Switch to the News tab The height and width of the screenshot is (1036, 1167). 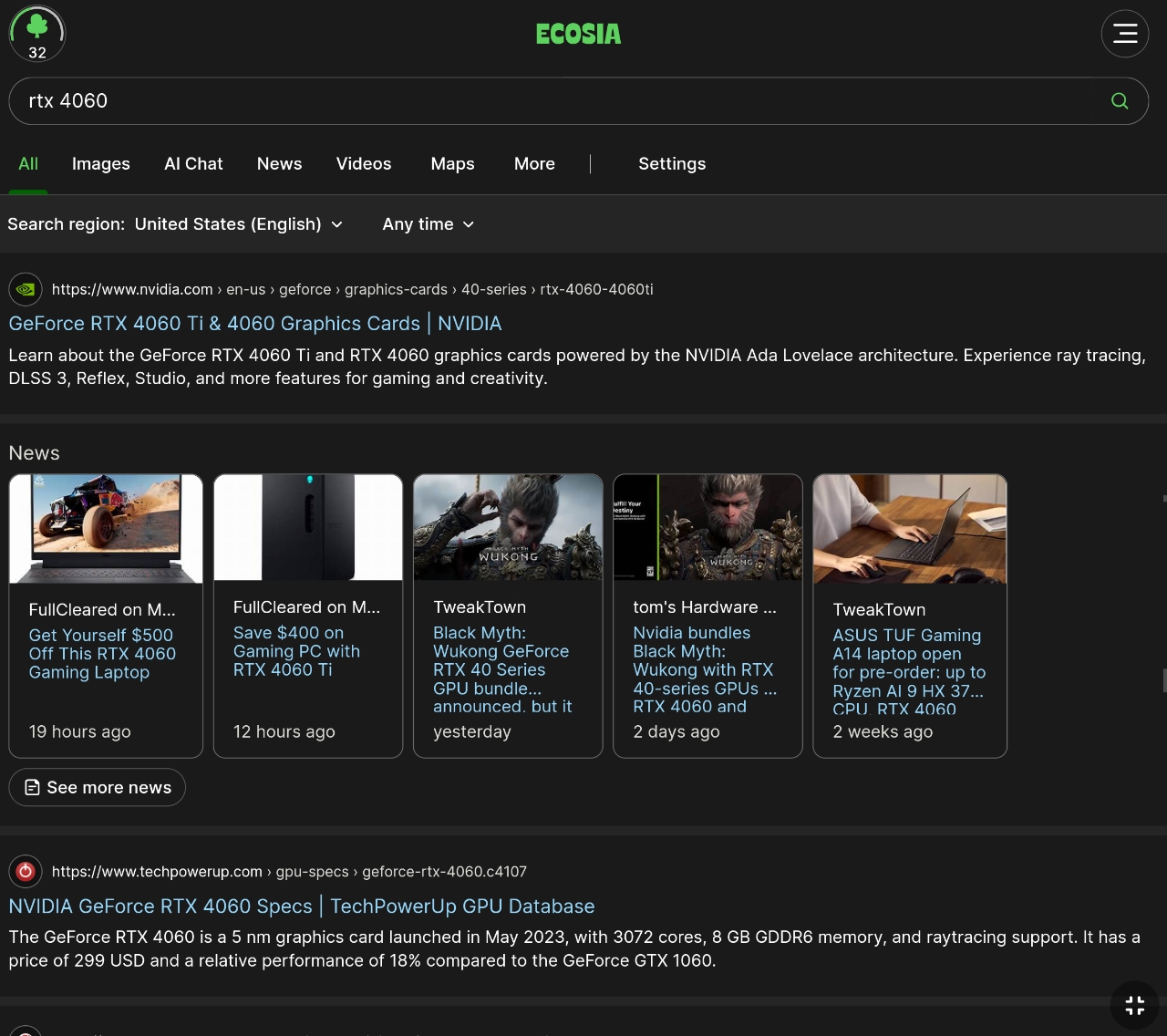point(279,164)
